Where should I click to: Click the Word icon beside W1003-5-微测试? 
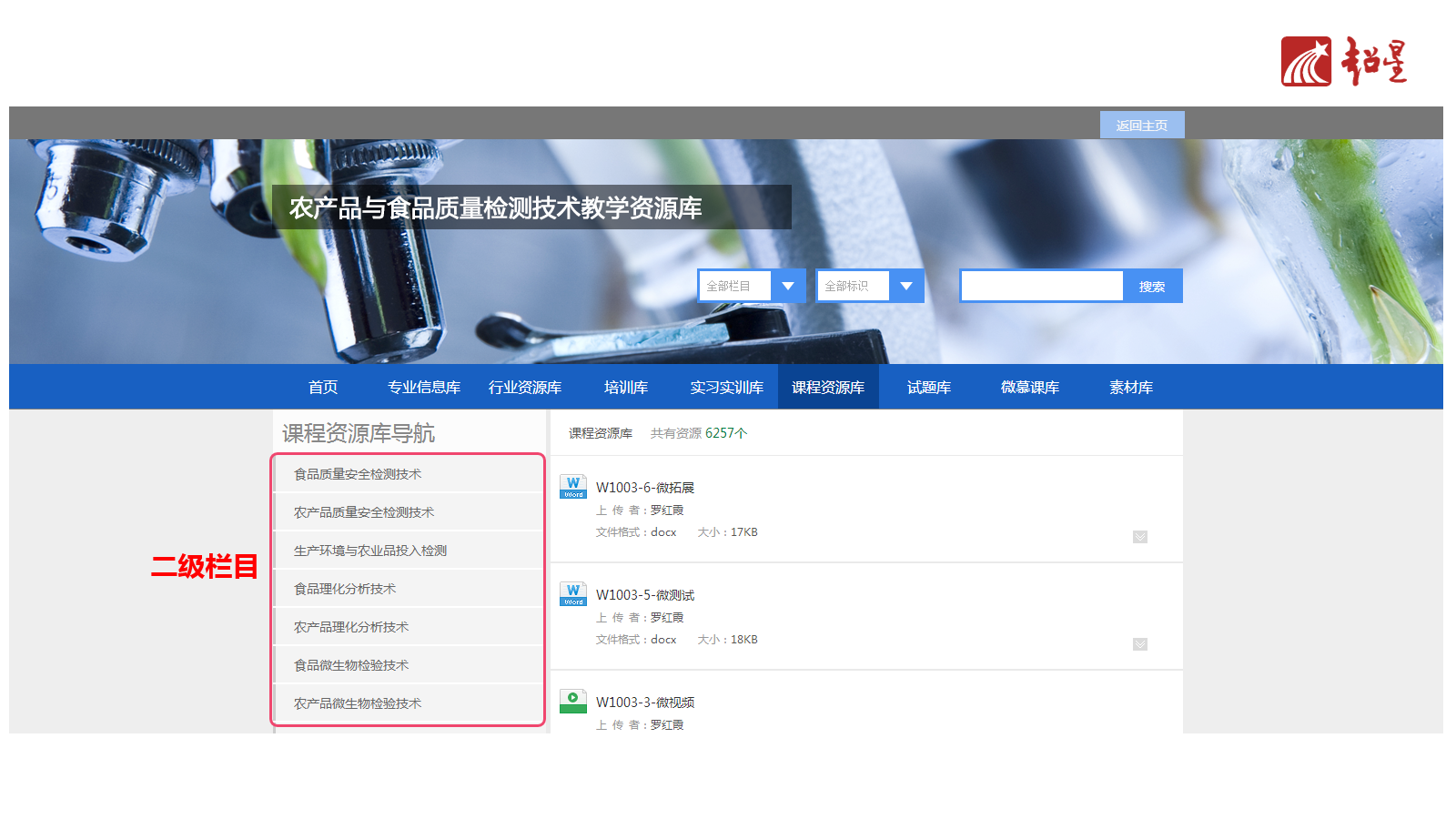pos(573,594)
